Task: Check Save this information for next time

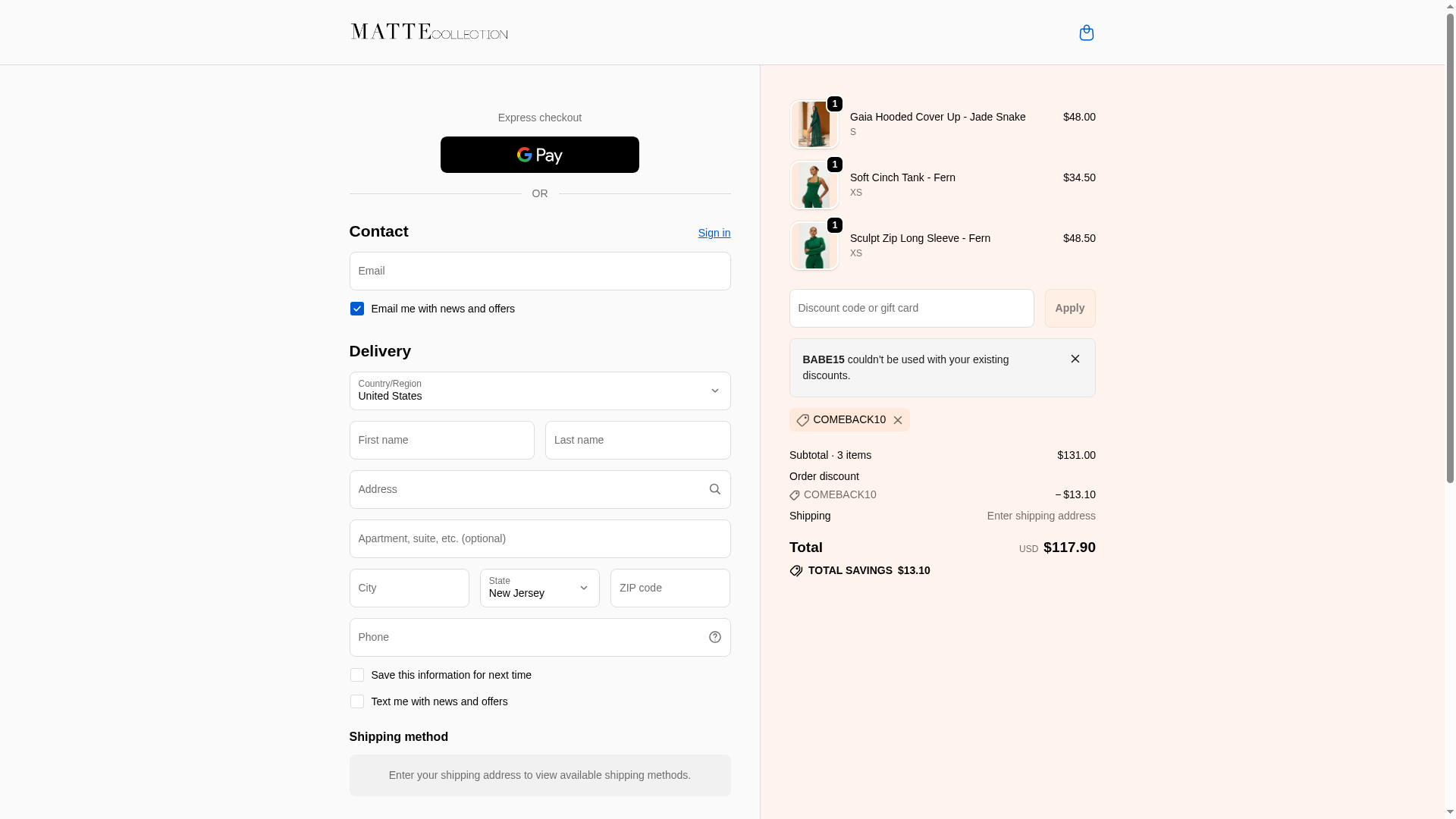Action: click(357, 675)
